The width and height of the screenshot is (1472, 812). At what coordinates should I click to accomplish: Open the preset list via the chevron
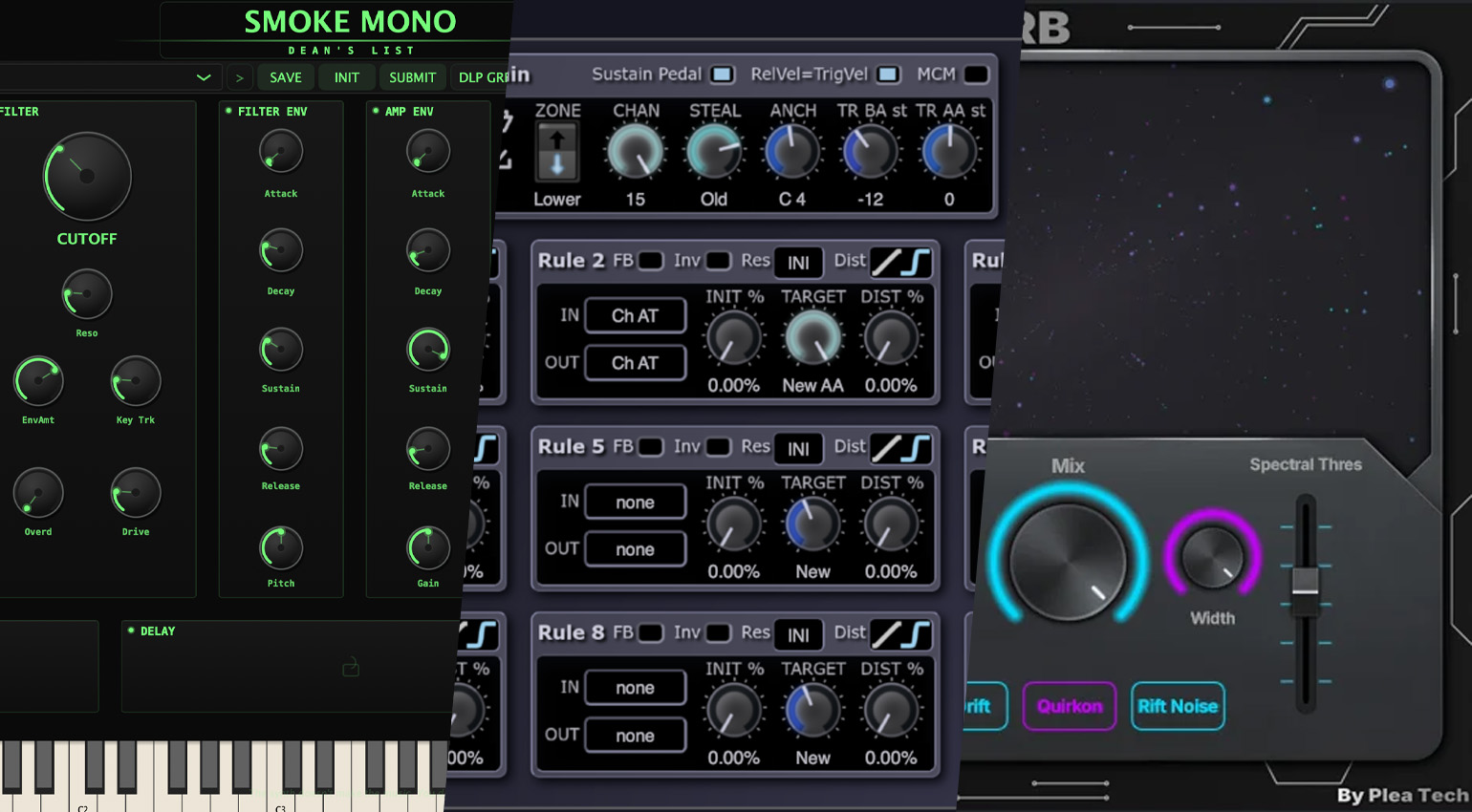click(204, 76)
